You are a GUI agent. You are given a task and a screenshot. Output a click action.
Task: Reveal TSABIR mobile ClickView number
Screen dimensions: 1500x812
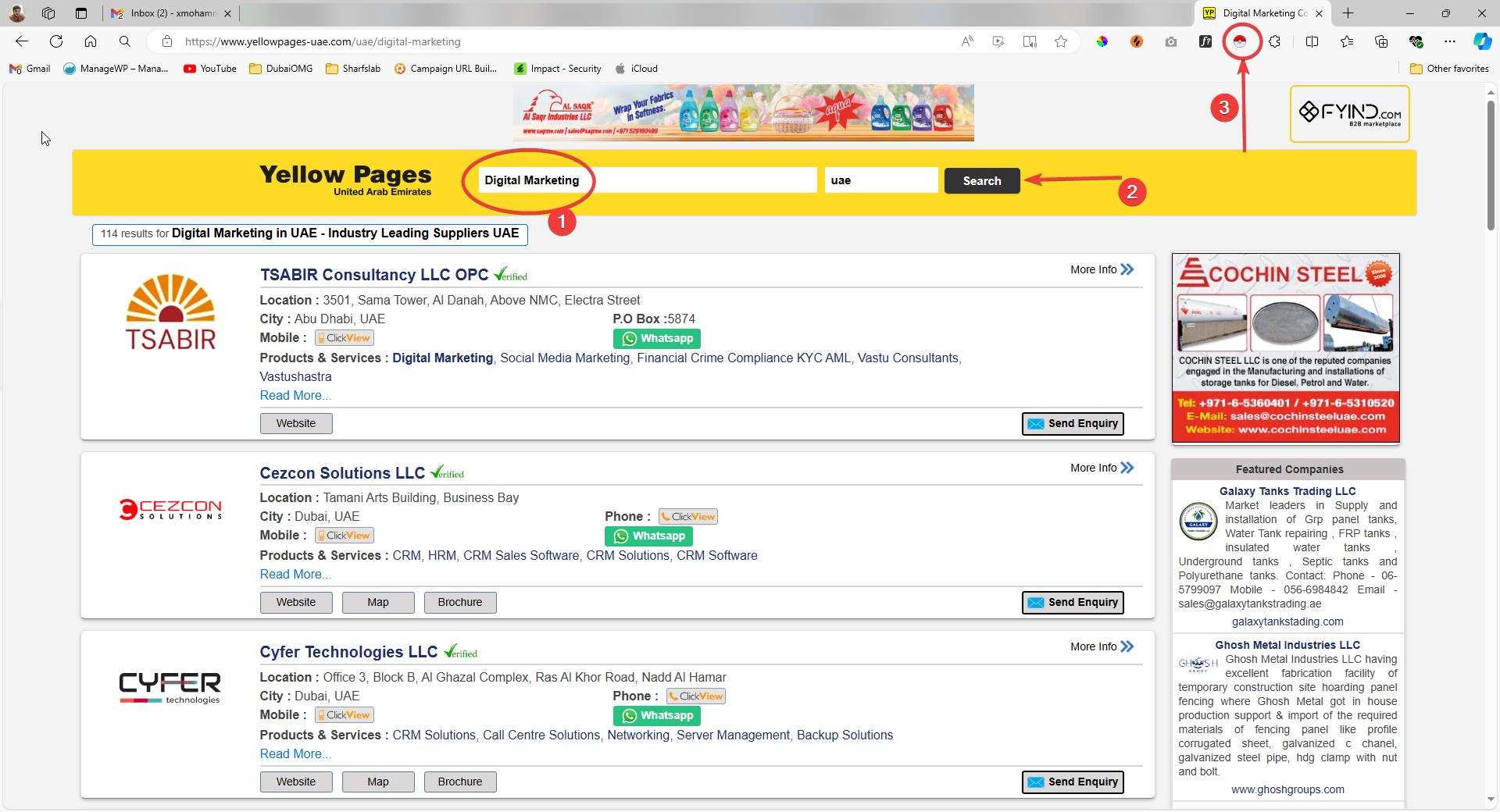click(x=345, y=338)
